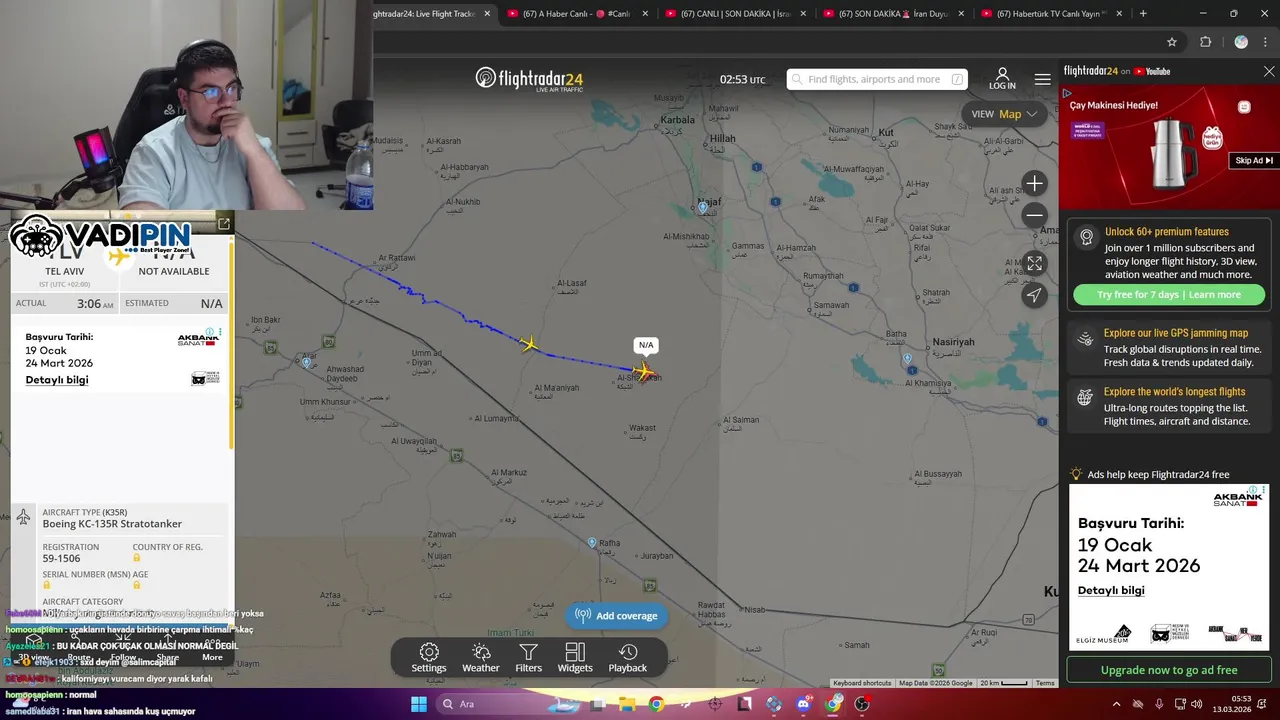Close the A Haber Canlı tab
1280x720 pixels.
(645, 14)
